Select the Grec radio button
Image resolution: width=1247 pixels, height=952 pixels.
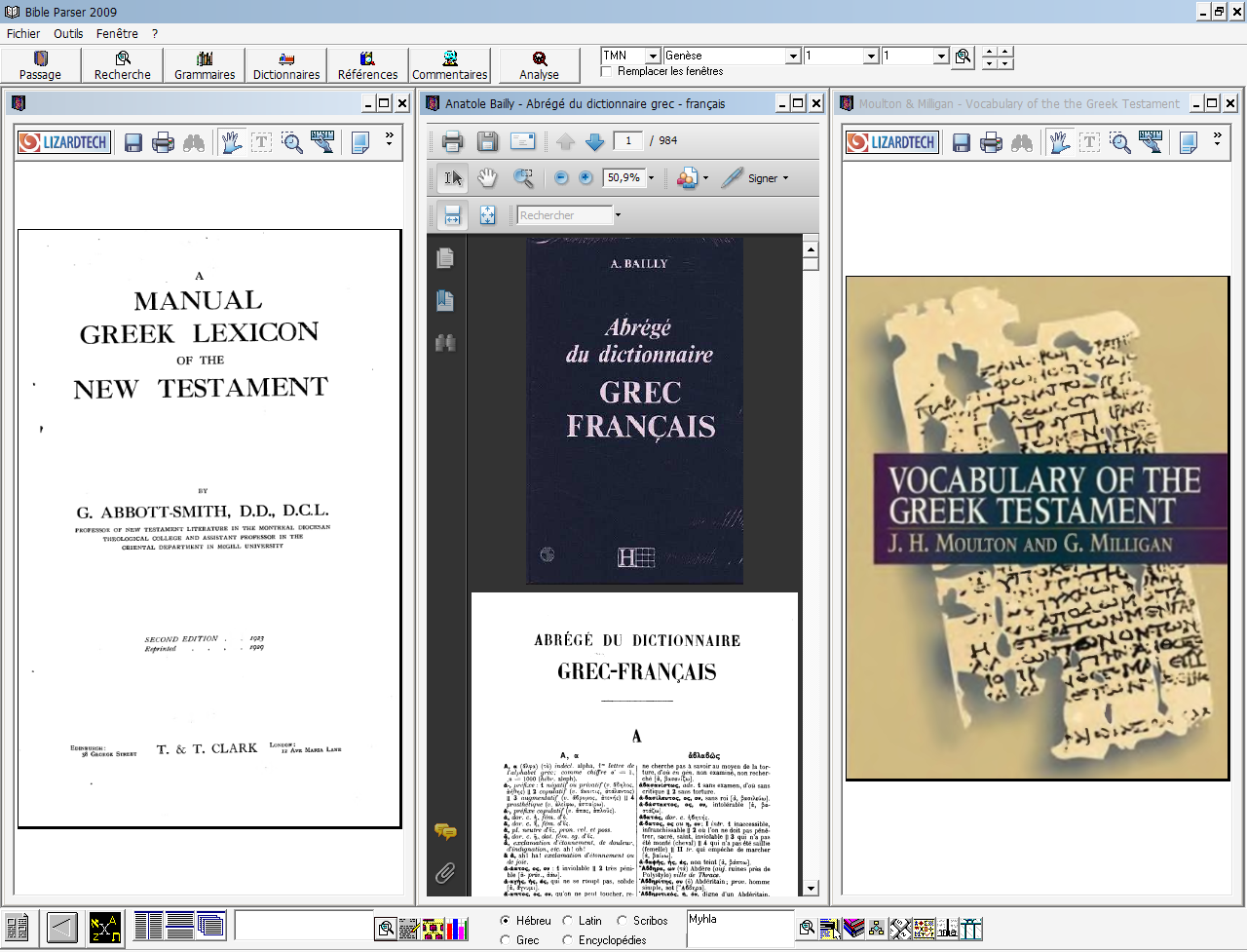(x=506, y=940)
